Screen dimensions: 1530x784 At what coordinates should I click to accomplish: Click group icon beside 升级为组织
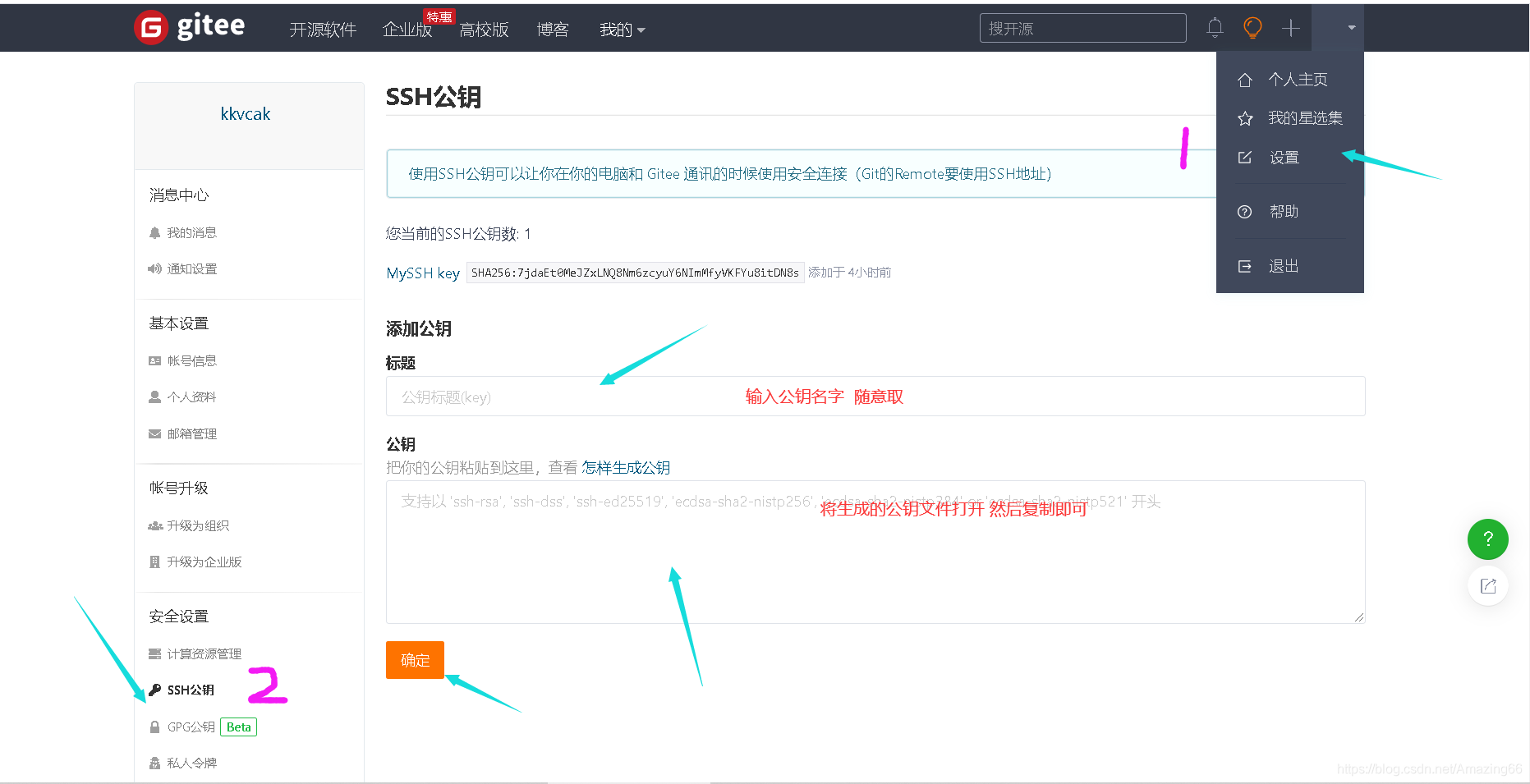tap(154, 526)
